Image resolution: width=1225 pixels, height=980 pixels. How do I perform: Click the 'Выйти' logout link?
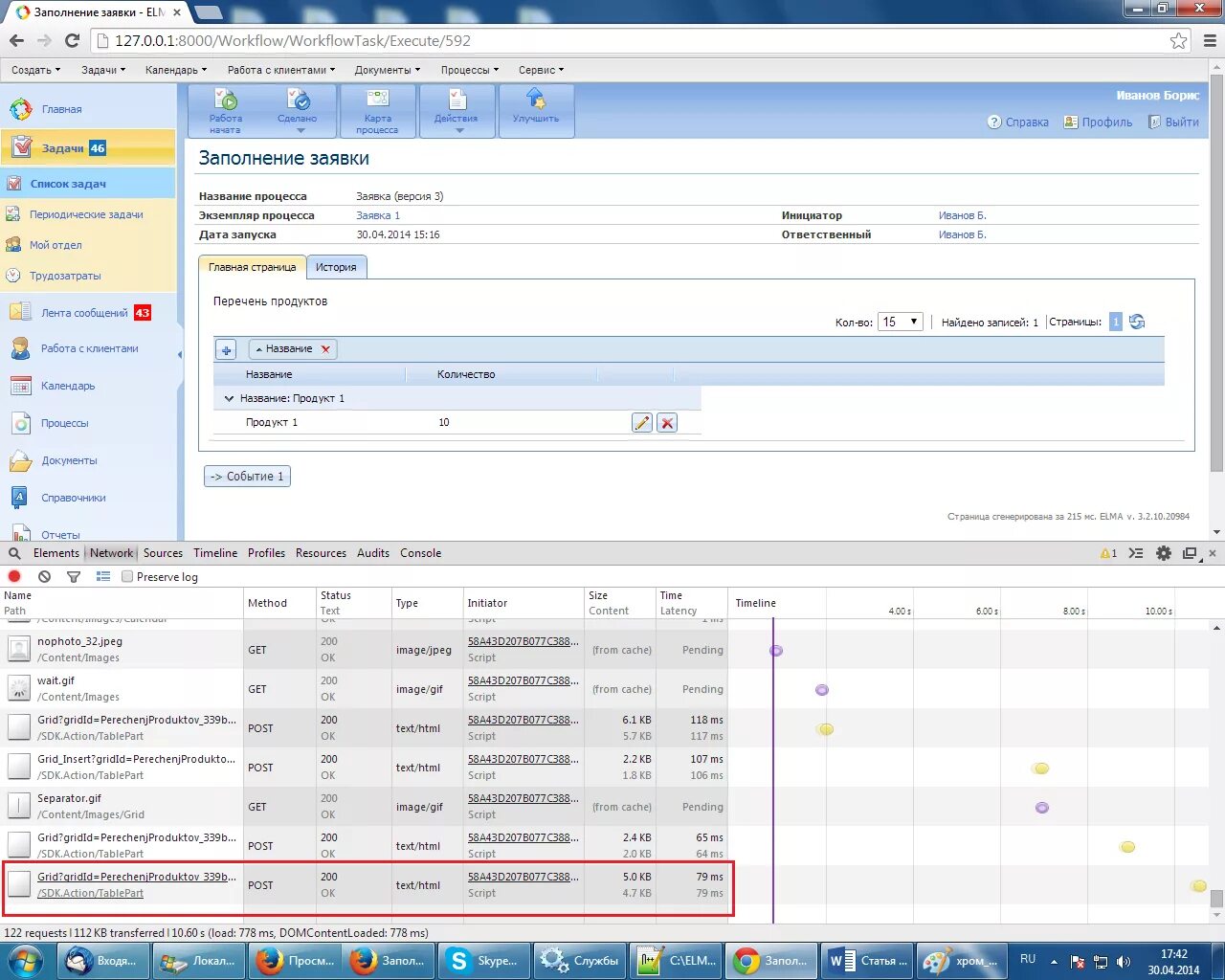pos(1173,122)
